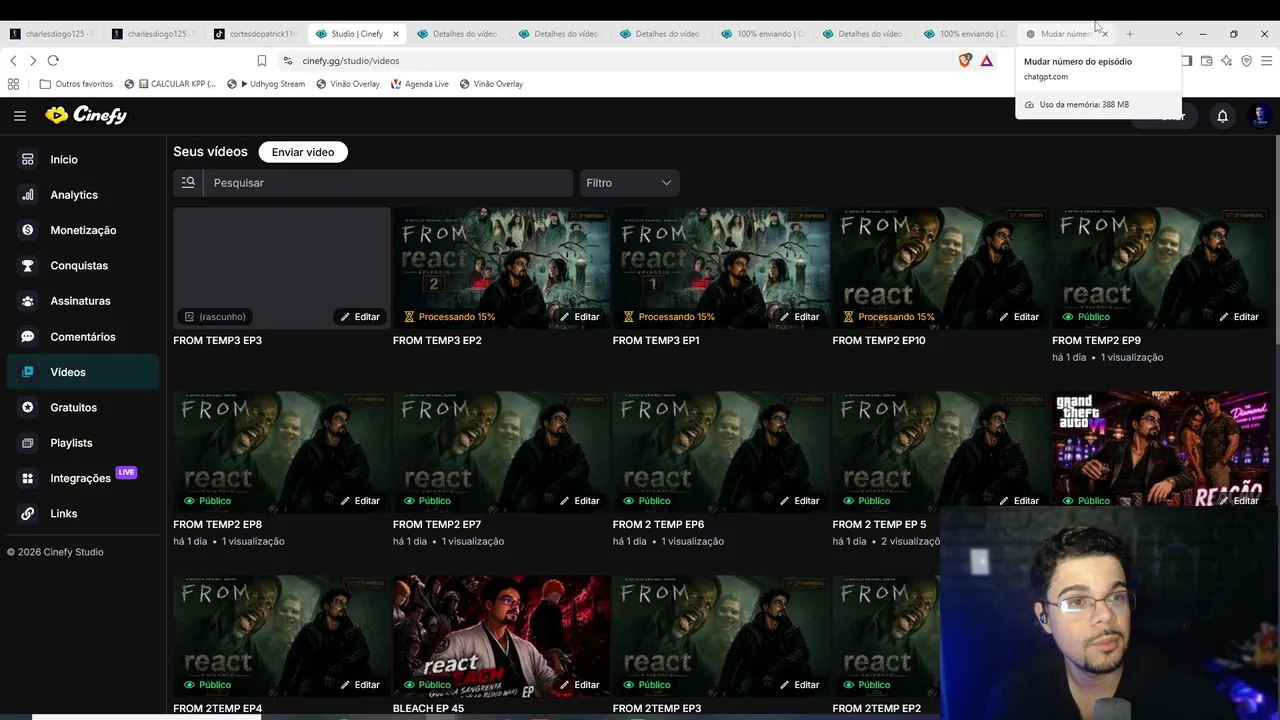1280x720 pixels.
Task: Close the Studio | Cinefy tab
Action: click(x=396, y=34)
